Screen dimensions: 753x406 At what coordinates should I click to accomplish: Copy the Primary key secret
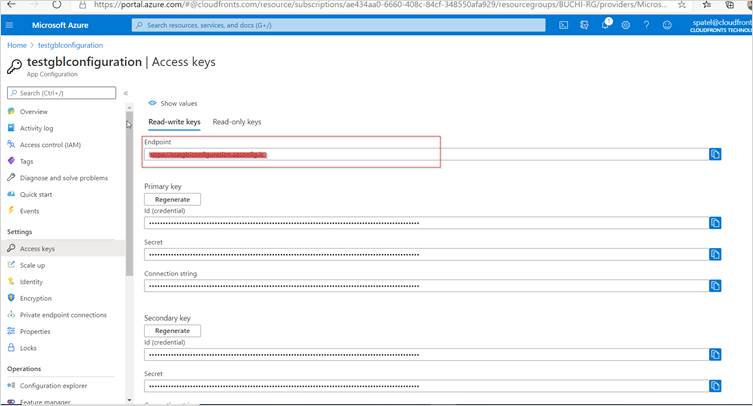pos(715,254)
